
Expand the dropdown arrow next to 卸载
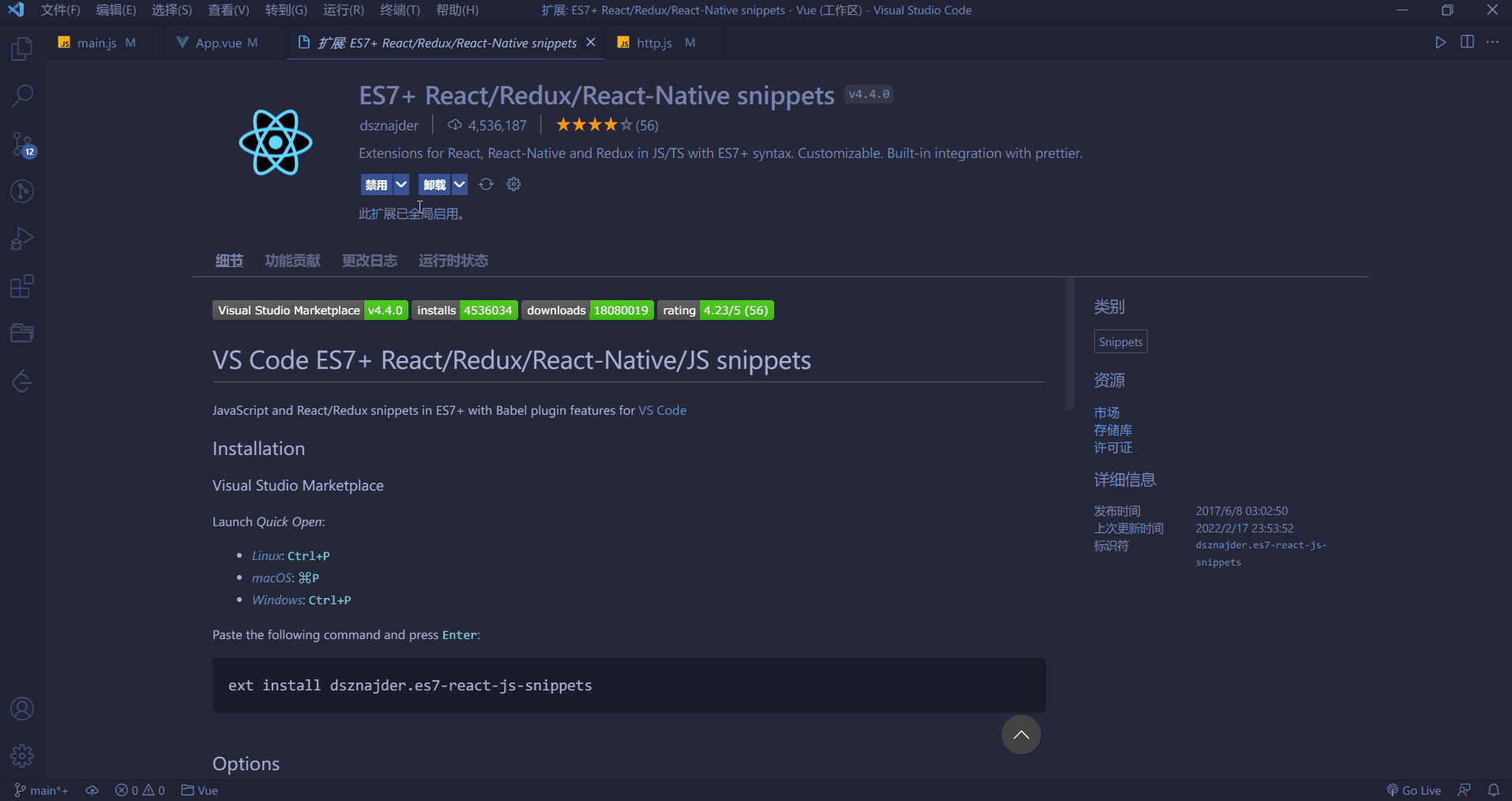click(x=459, y=185)
